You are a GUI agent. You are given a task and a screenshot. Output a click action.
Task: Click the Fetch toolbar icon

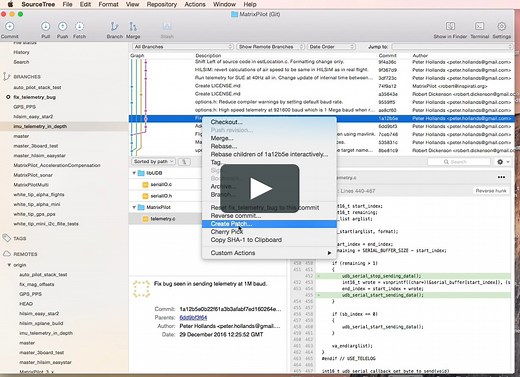point(79,27)
